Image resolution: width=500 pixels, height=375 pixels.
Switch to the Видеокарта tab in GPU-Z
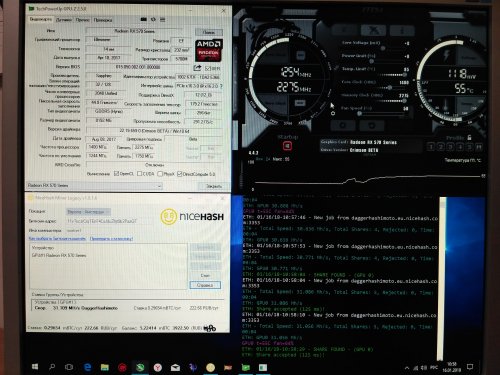point(41,19)
